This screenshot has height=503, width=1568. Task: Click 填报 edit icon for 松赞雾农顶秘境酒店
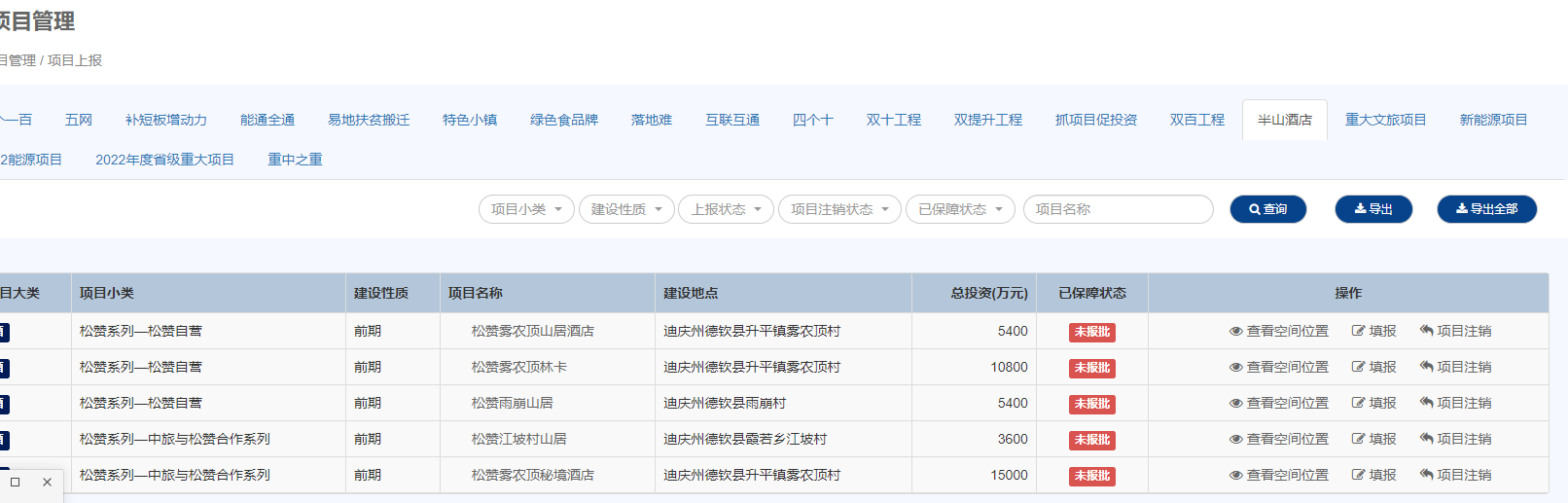pos(1359,476)
